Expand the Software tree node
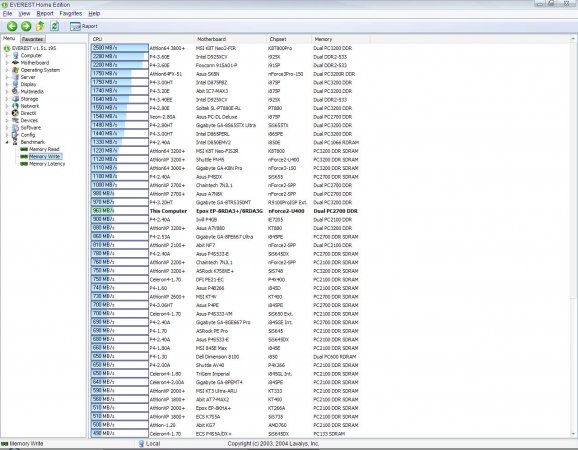The width and height of the screenshot is (578, 450). click(7, 128)
